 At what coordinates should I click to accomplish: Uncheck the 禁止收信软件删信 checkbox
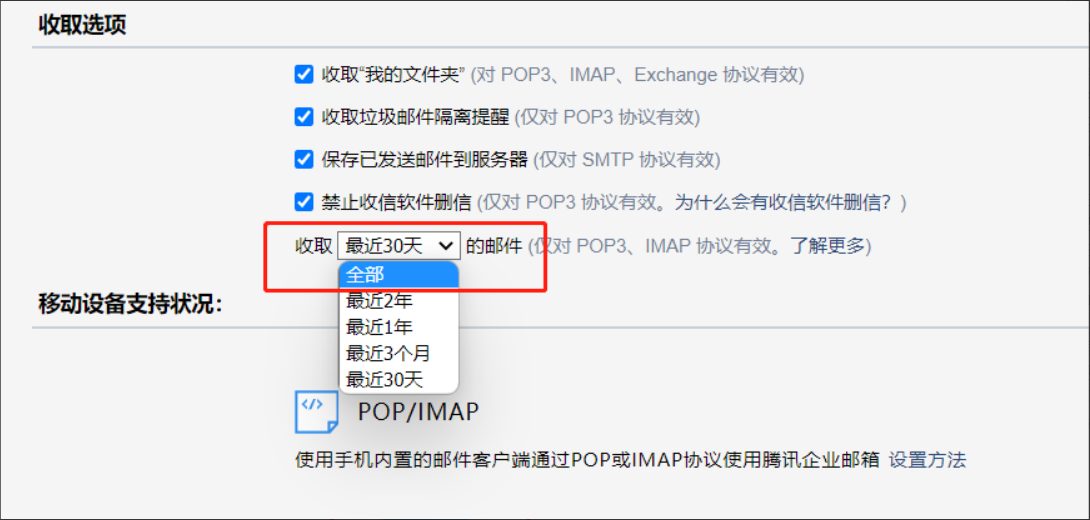coord(304,201)
